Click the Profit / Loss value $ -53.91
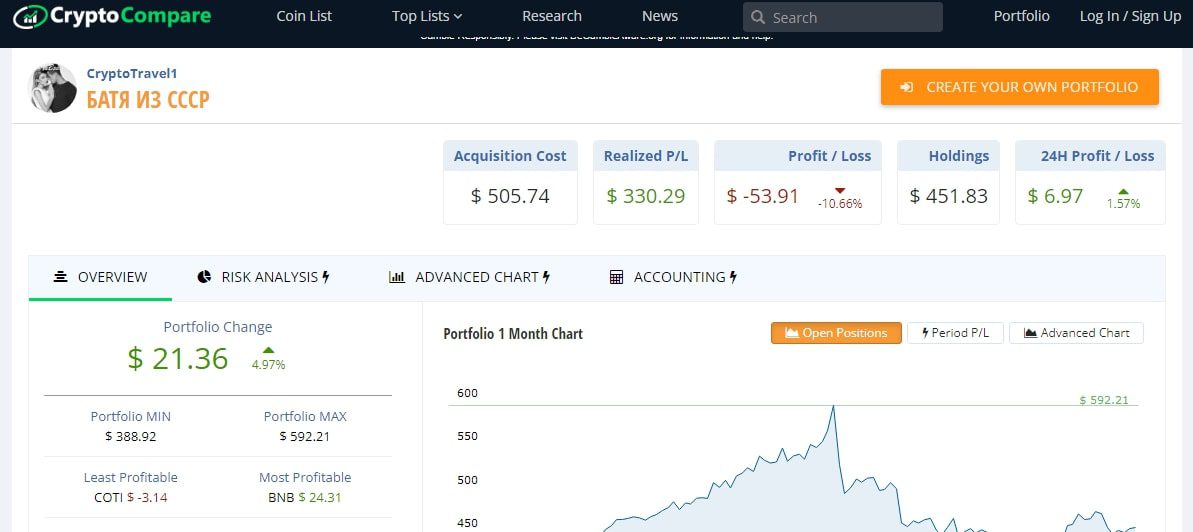This screenshot has width=1193, height=532. (x=762, y=196)
